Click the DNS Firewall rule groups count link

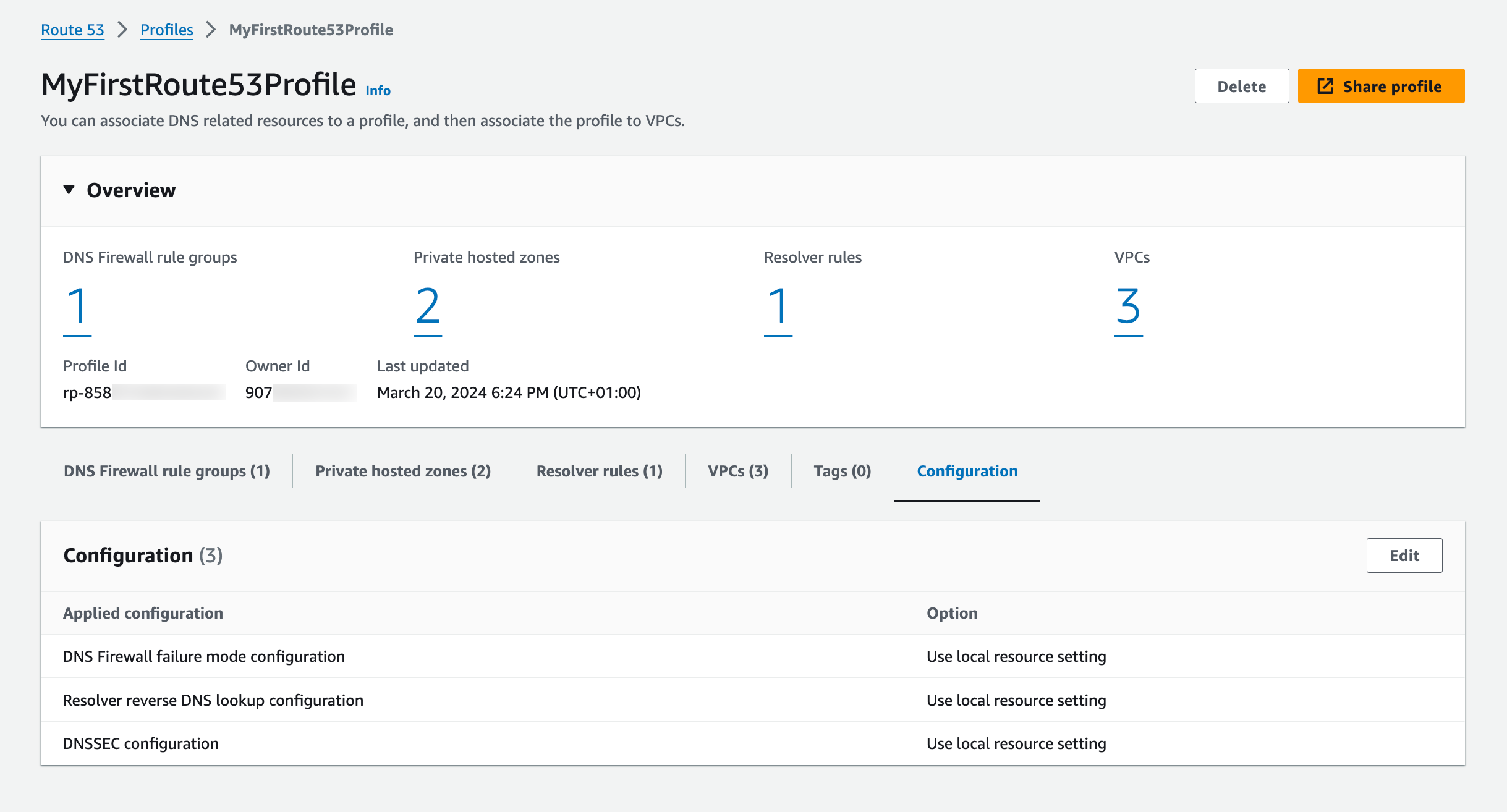(x=77, y=307)
